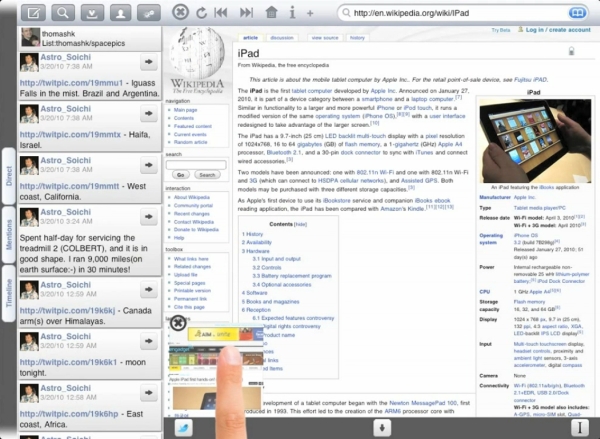Click the Wikipedia globe logo
Screen dimensions: 600x439
tap(197, 54)
